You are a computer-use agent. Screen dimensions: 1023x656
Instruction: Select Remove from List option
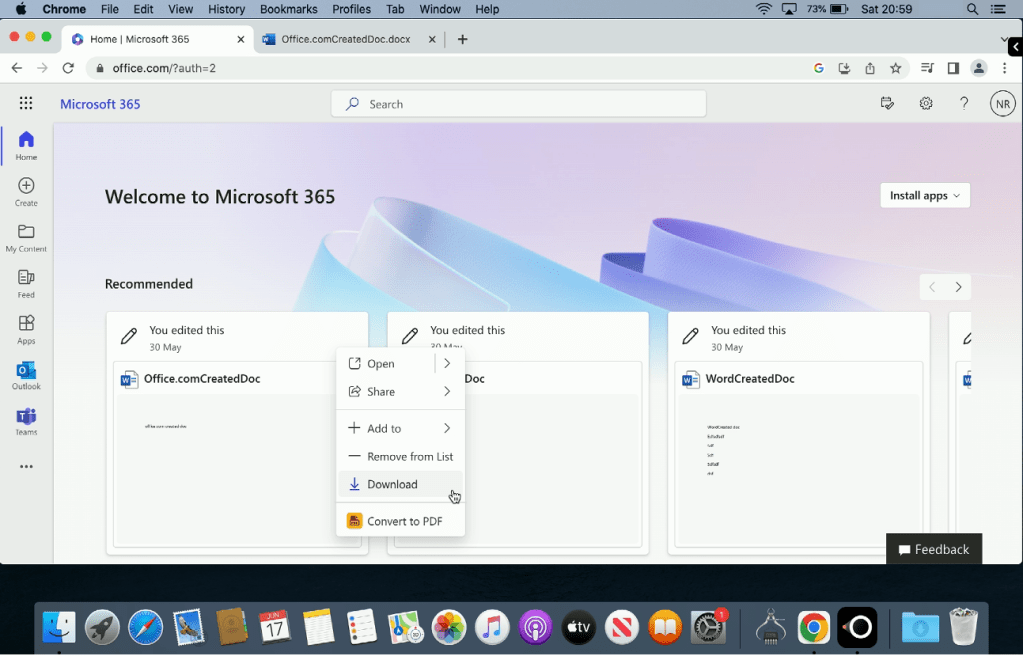(x=409, y=456)
